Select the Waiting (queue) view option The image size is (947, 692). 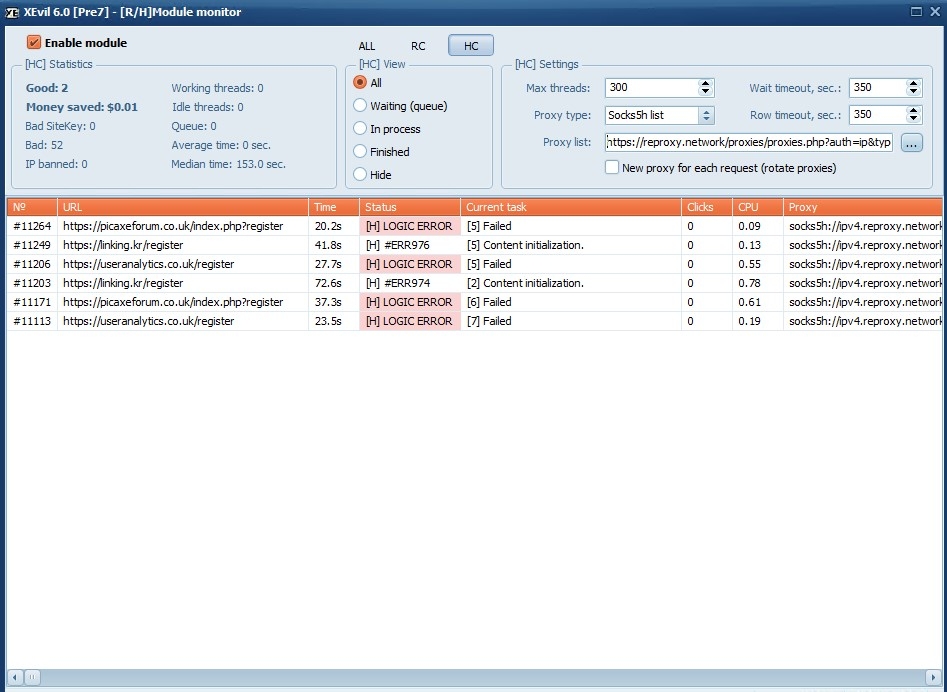tap(361, 106)
